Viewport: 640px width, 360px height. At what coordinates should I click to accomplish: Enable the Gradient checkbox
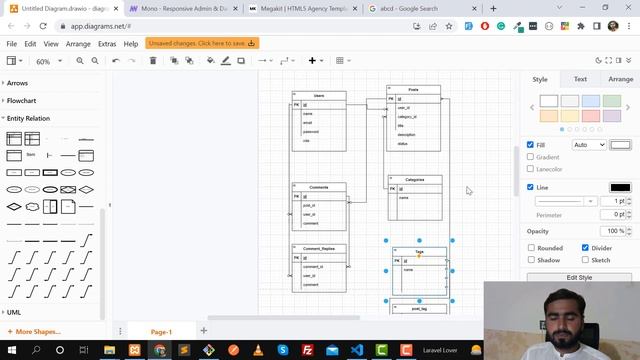pos(530,157)
